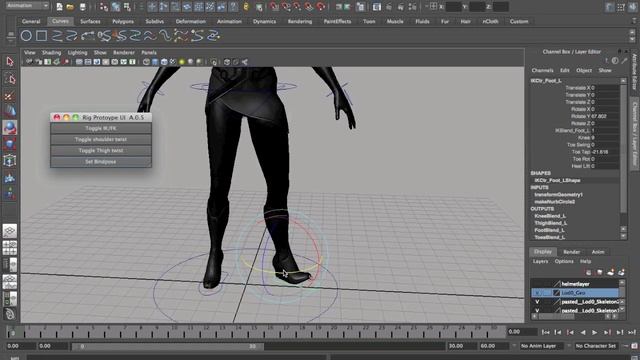Open the viewport Shading menu
Screen dimensions: 640x360
51,53
